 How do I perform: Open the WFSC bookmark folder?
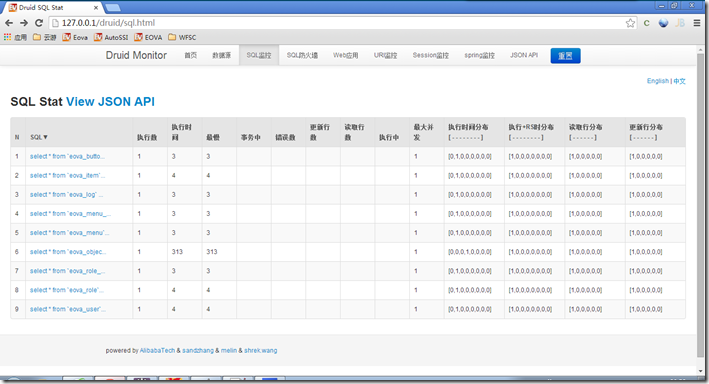[182, 38]
